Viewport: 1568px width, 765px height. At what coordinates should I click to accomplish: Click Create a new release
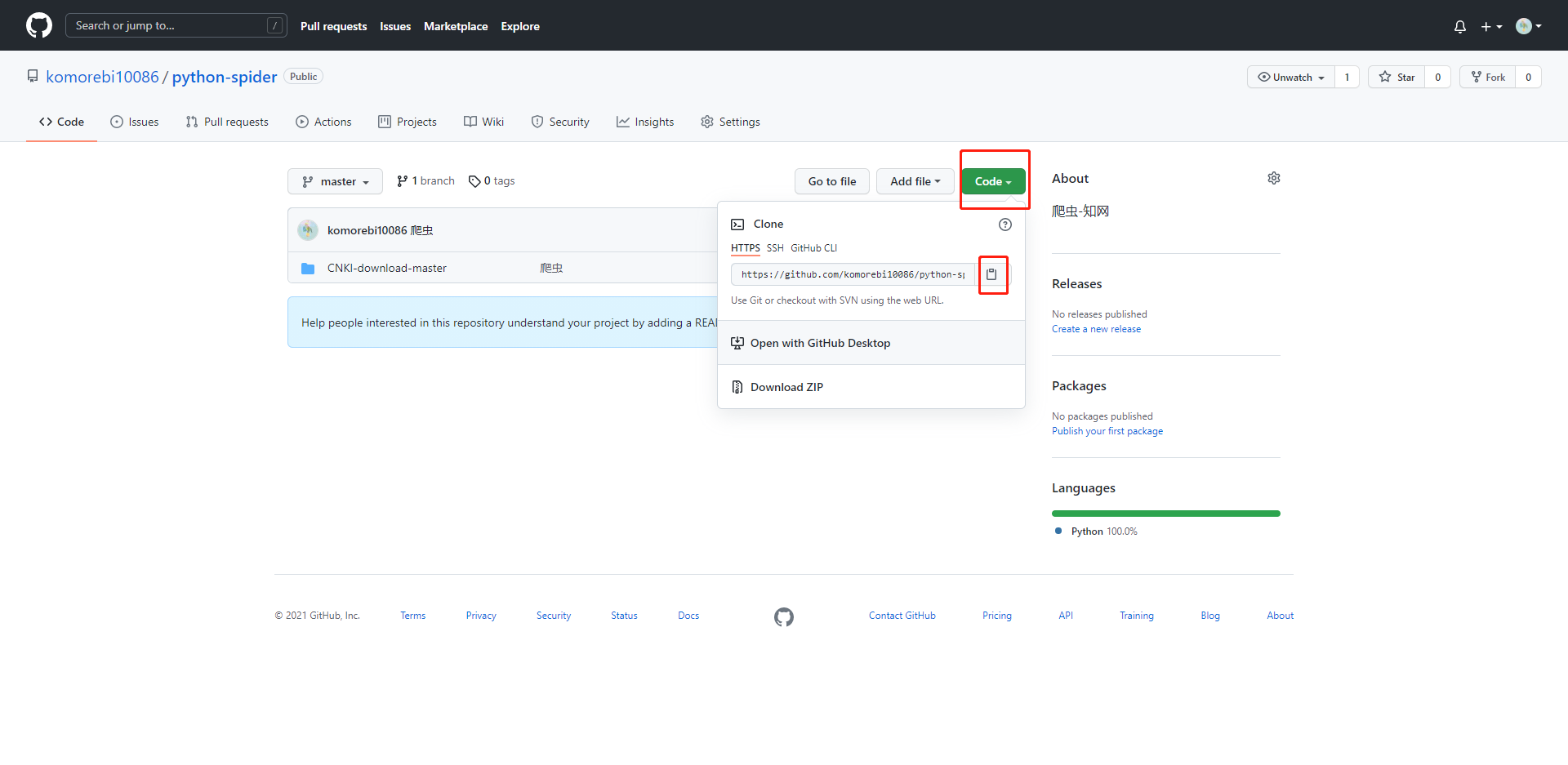pyautogui.click(x=1096, y=329)
